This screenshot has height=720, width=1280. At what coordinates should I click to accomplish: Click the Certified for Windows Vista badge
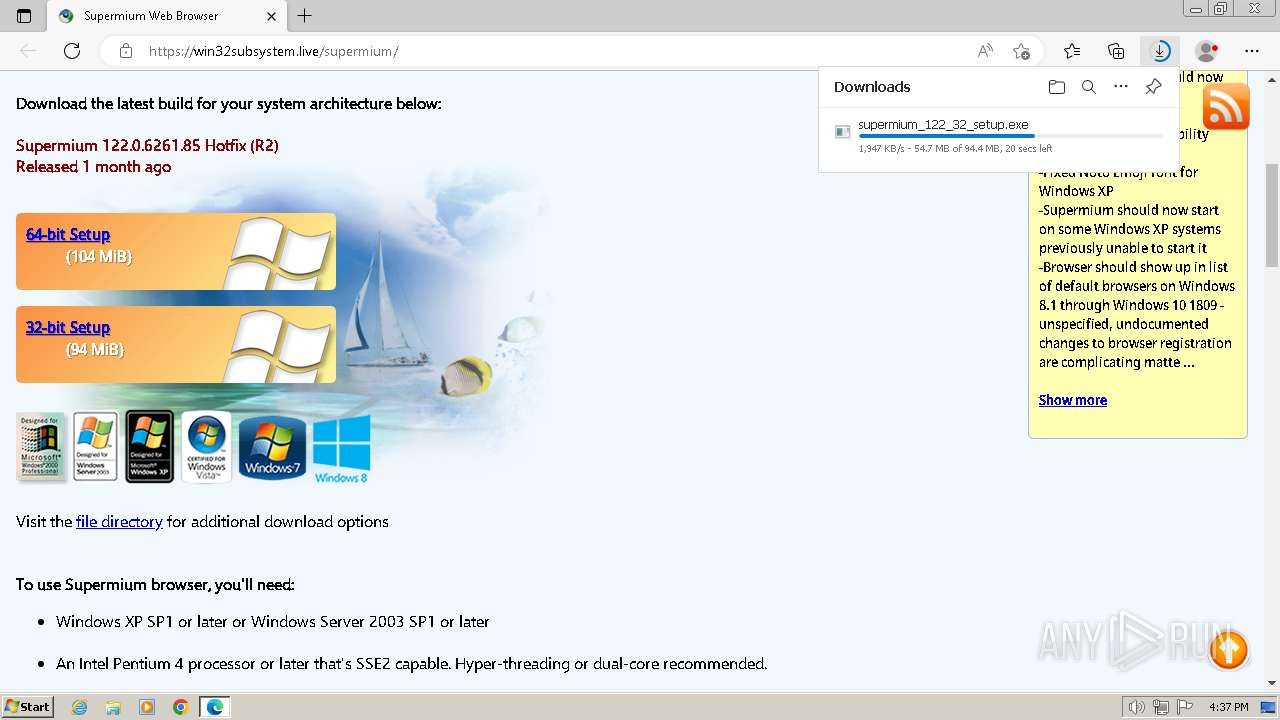(x=206, y=447)
